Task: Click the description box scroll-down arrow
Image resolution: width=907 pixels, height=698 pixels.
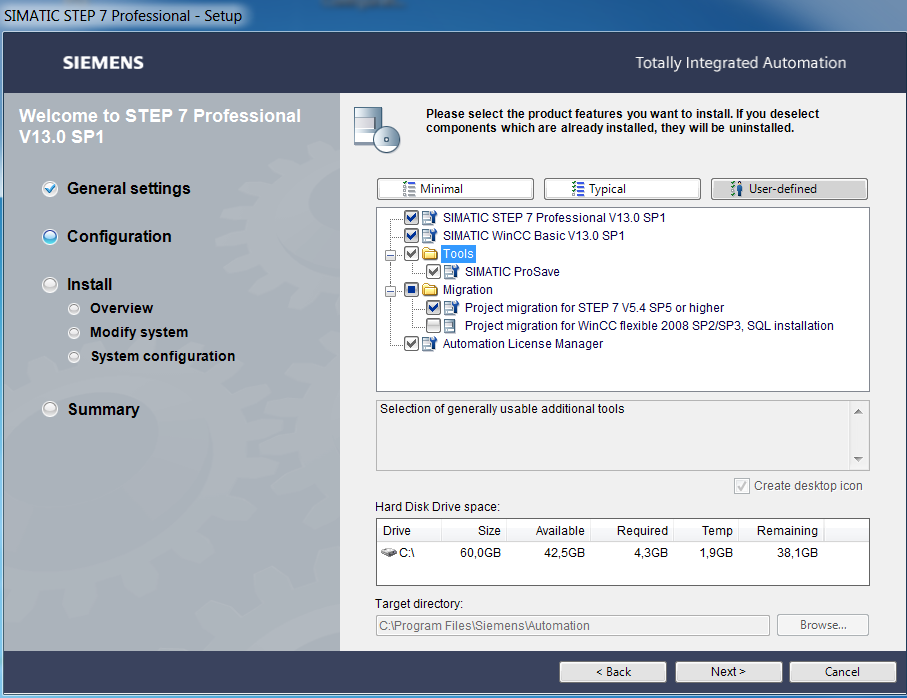Action: coord(858,459)
